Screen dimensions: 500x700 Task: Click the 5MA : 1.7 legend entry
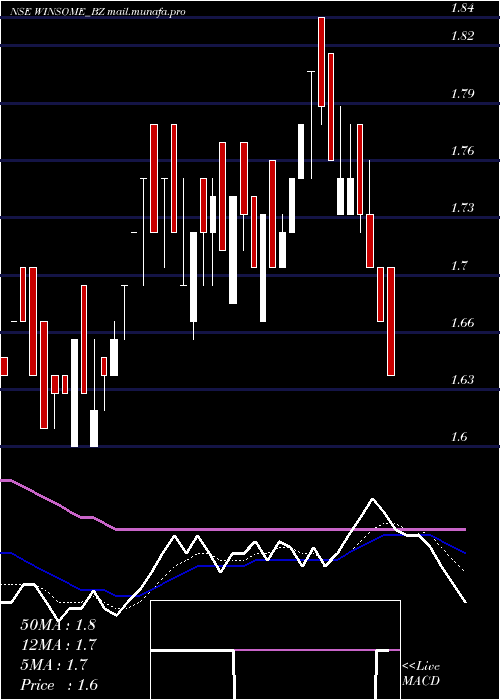point(54,665)
